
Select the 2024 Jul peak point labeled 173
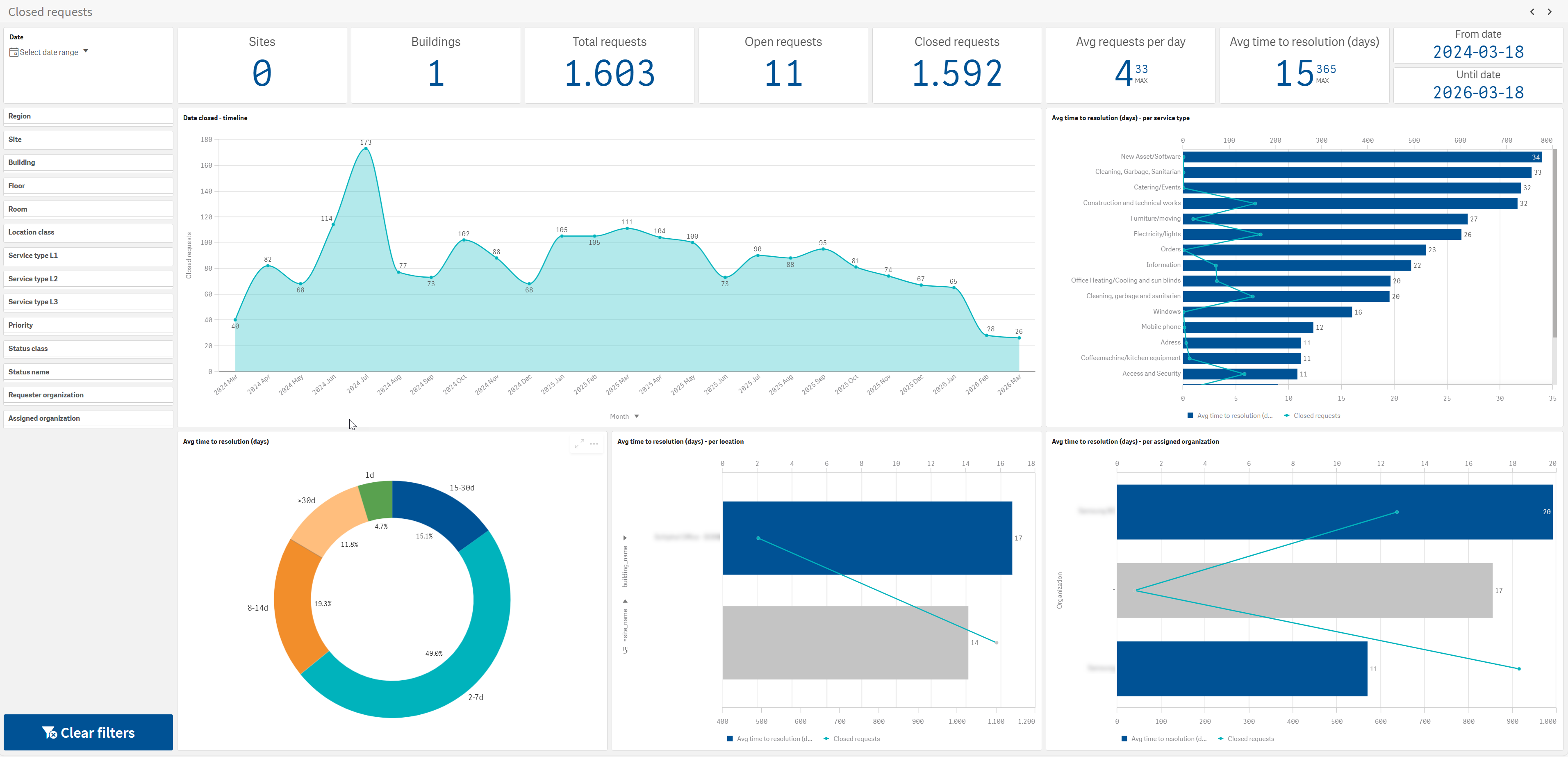[x=365, y=148]
